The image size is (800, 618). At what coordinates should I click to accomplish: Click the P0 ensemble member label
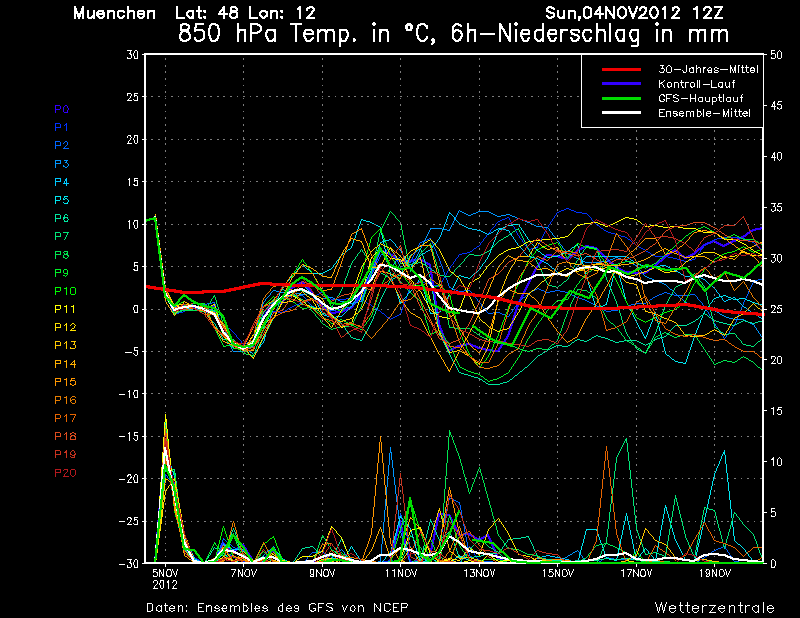click(62, 109)
